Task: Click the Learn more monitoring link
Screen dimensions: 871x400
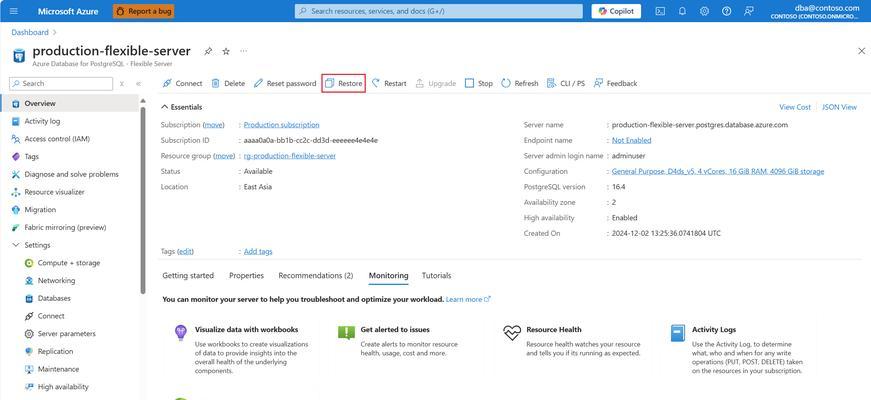Action: (x=468, y=299)
